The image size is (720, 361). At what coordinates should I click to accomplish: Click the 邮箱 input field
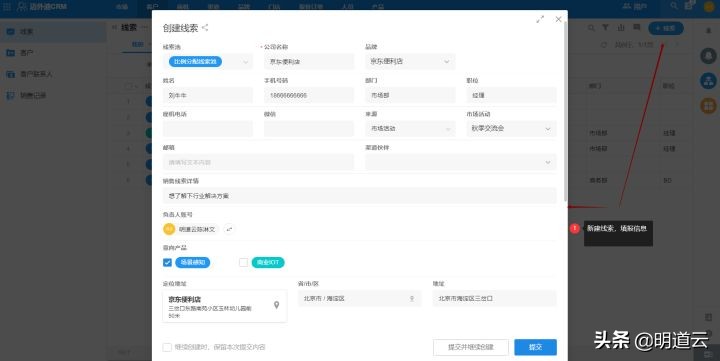(x=258, y=162)
